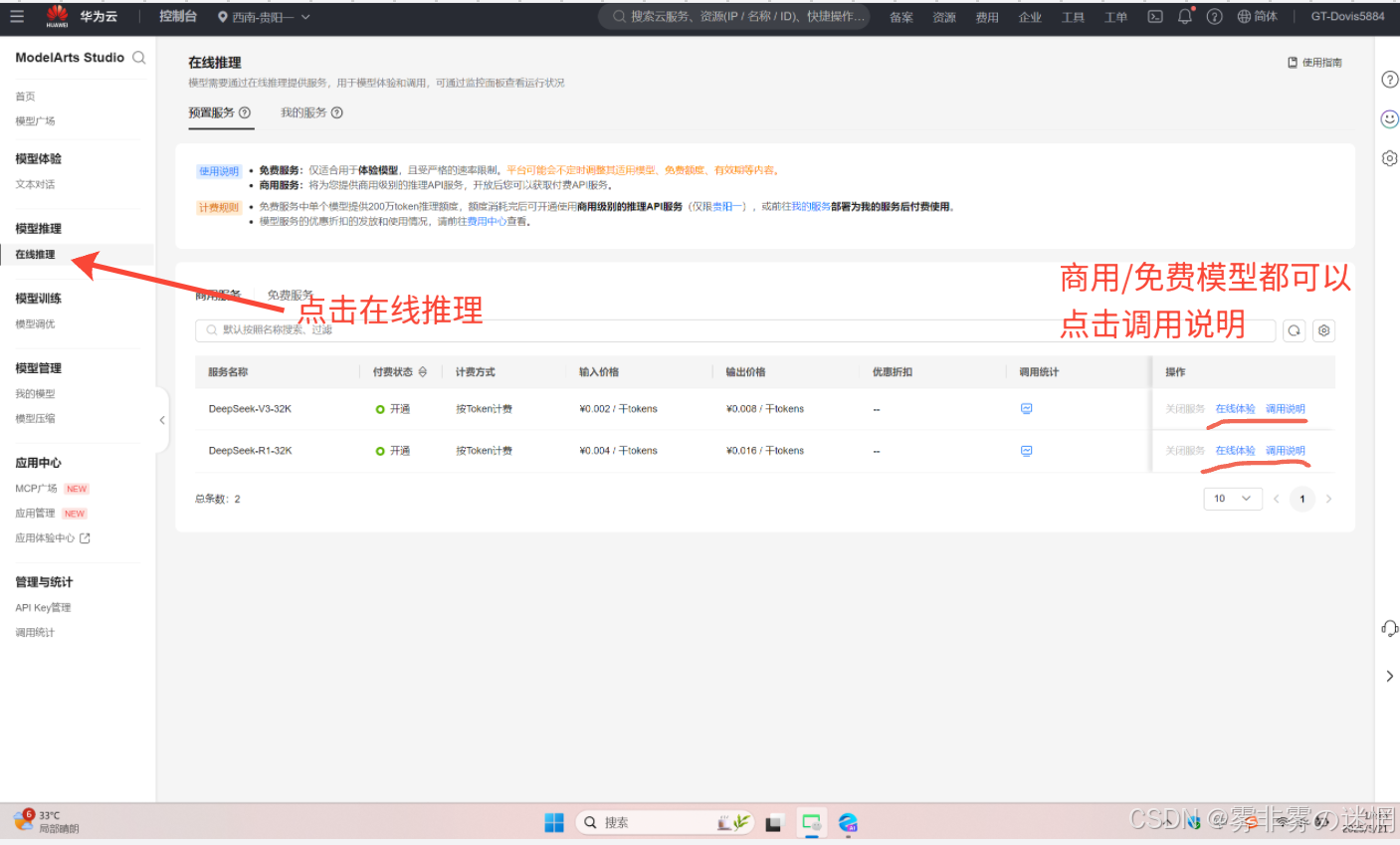Open the 使用指南 usage guide

click(x=1314, y=63)
